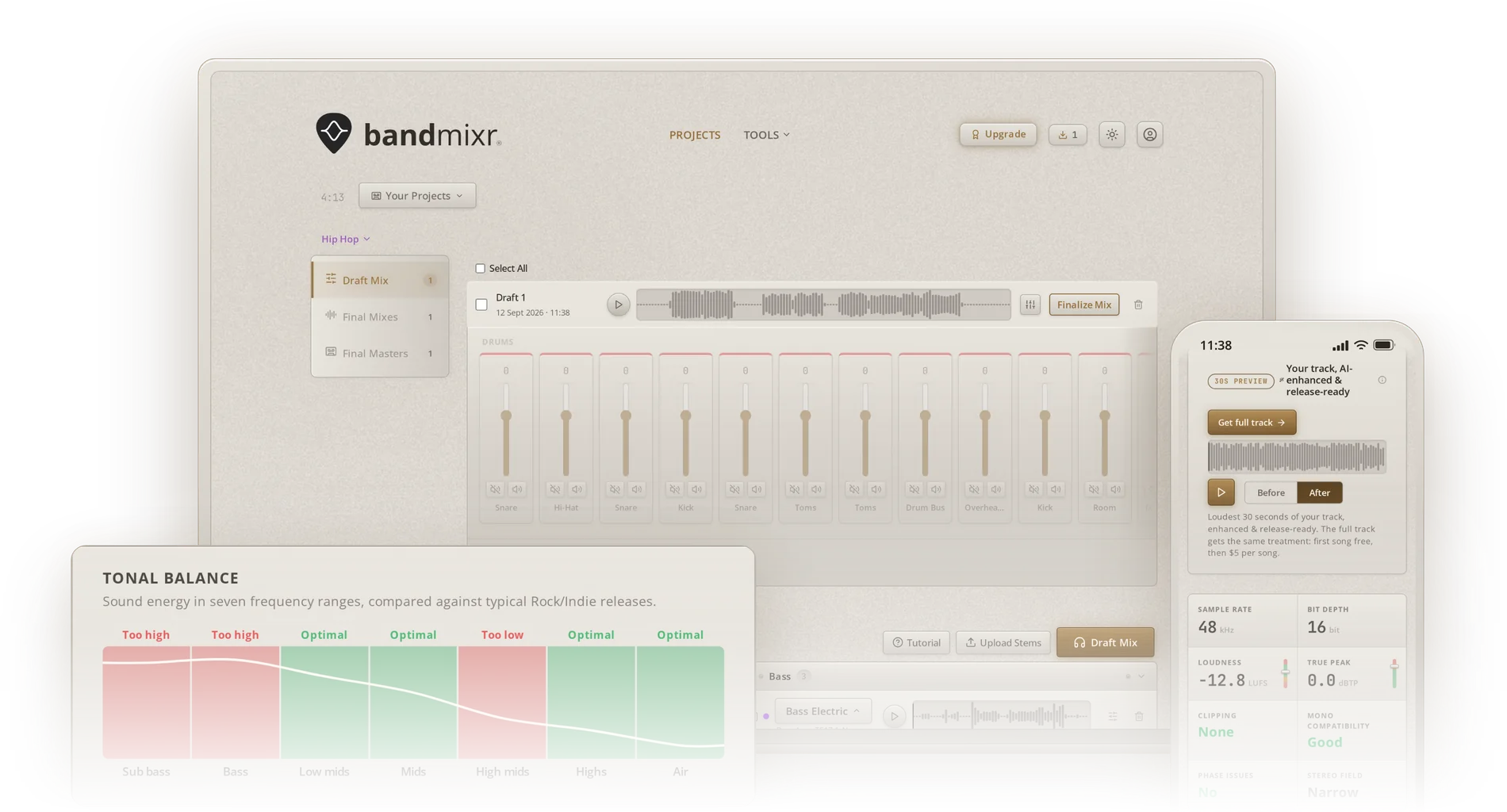This screenshot has width=1507, height=812.
Task: Toggle the light/dark theme sun icon
Action: tap(1111, 135)
